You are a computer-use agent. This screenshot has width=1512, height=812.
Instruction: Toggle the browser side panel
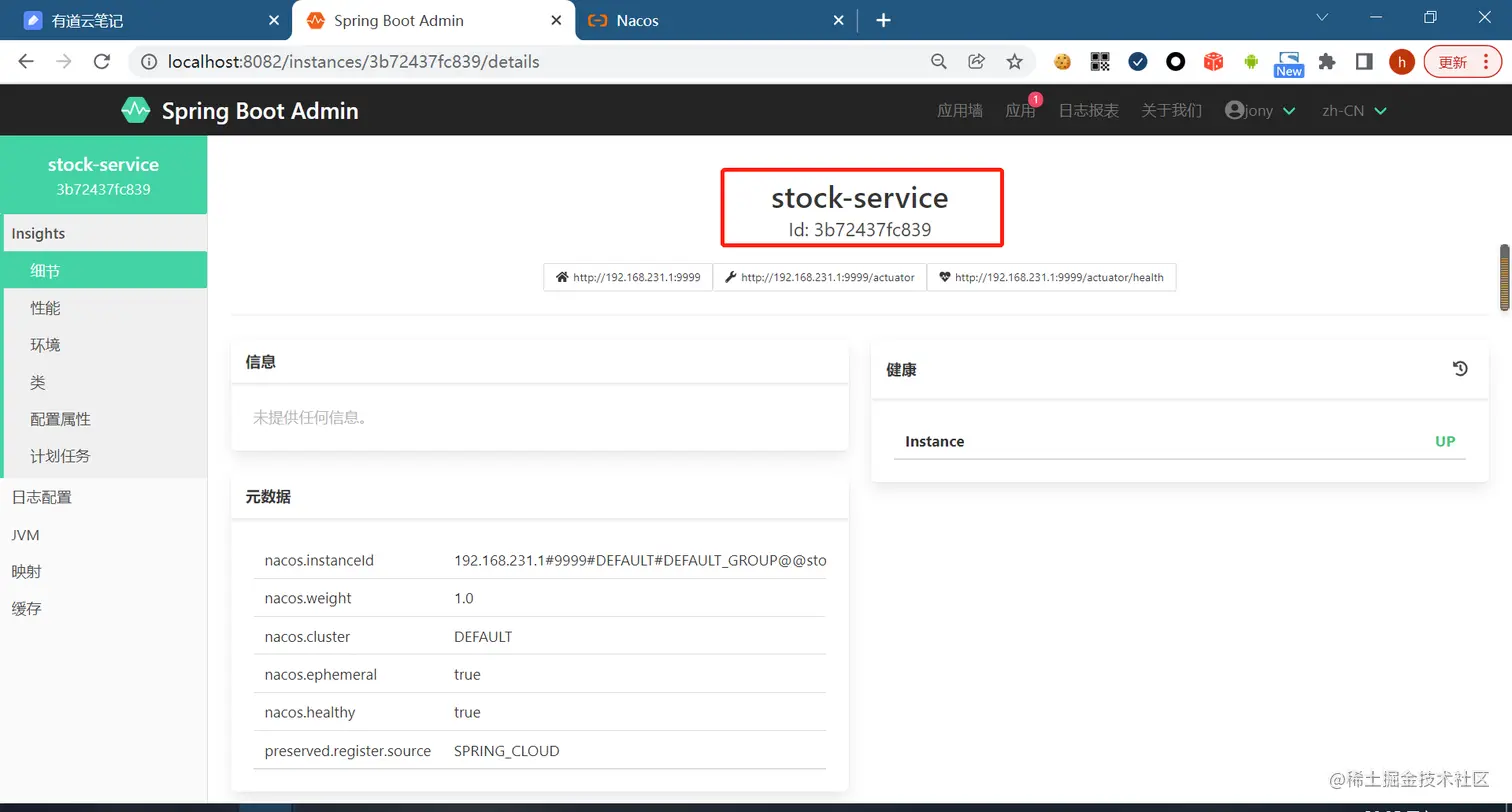point(1364,62)
